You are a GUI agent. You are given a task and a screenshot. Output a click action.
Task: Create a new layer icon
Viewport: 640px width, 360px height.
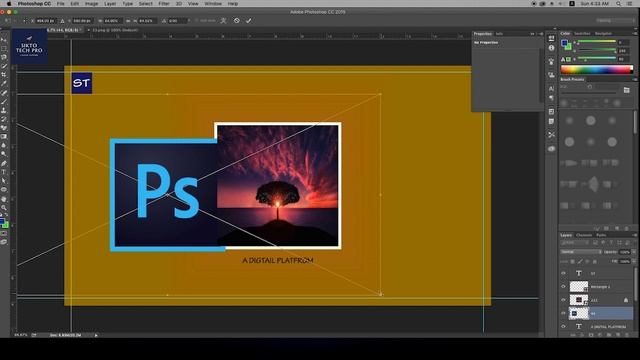click(618, 335)
